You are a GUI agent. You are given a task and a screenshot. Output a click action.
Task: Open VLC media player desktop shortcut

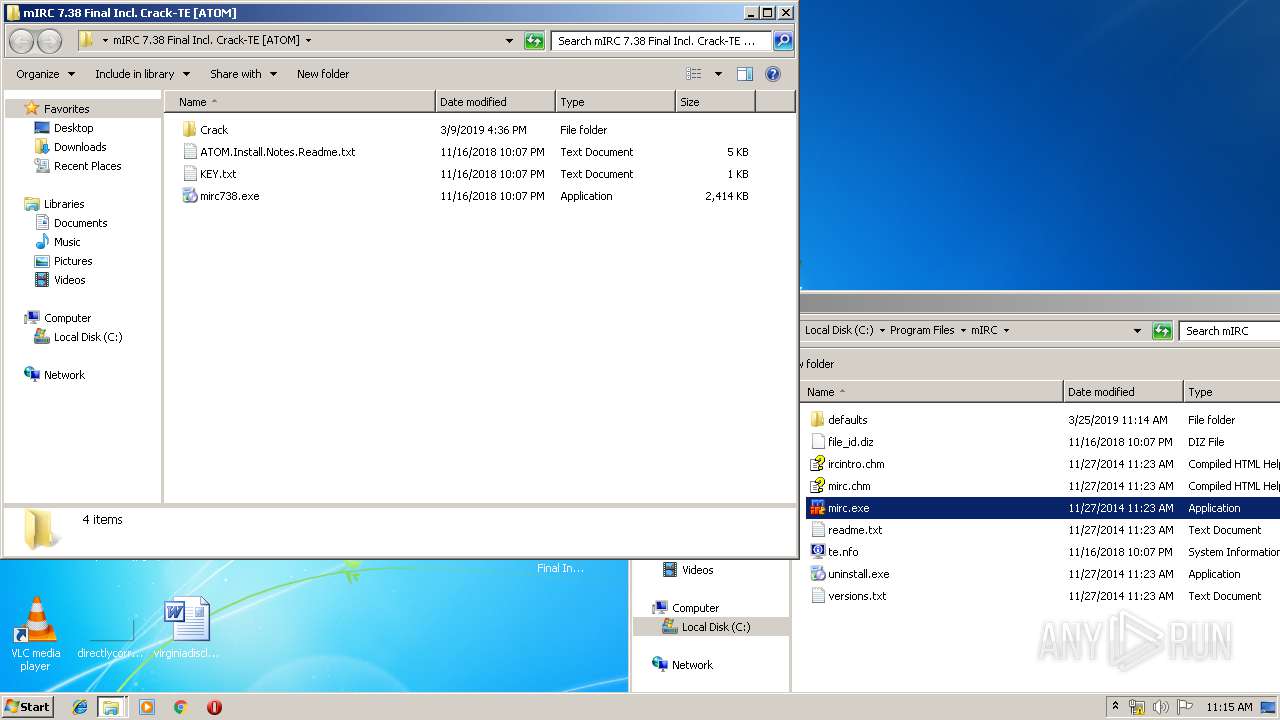[36, 635]
